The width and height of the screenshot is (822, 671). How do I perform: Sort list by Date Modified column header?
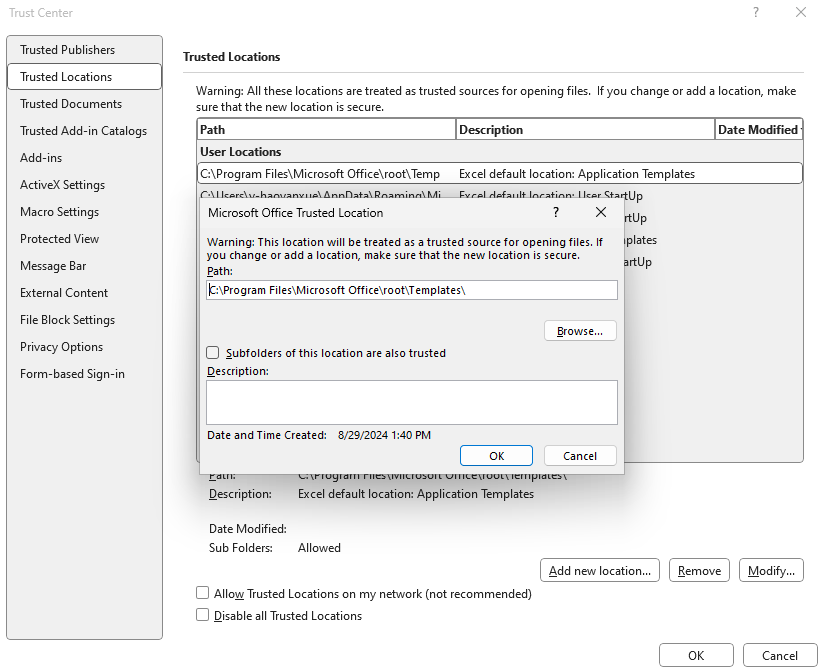[x=759, y=129]
